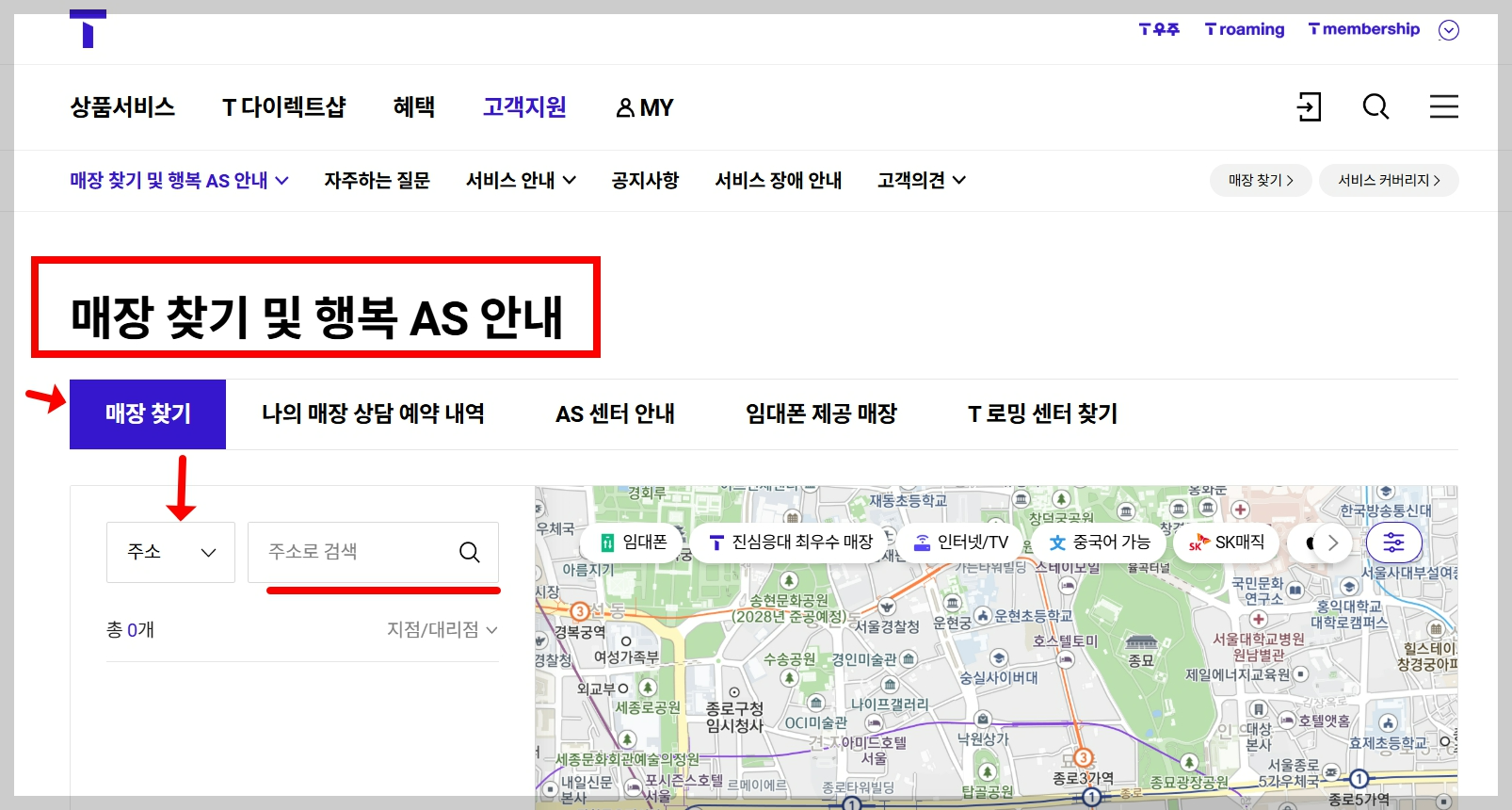Viewport: 1512px width, 810px height.
Task: Open the T 다이렉트샵 menu
Action: [284, 107]
